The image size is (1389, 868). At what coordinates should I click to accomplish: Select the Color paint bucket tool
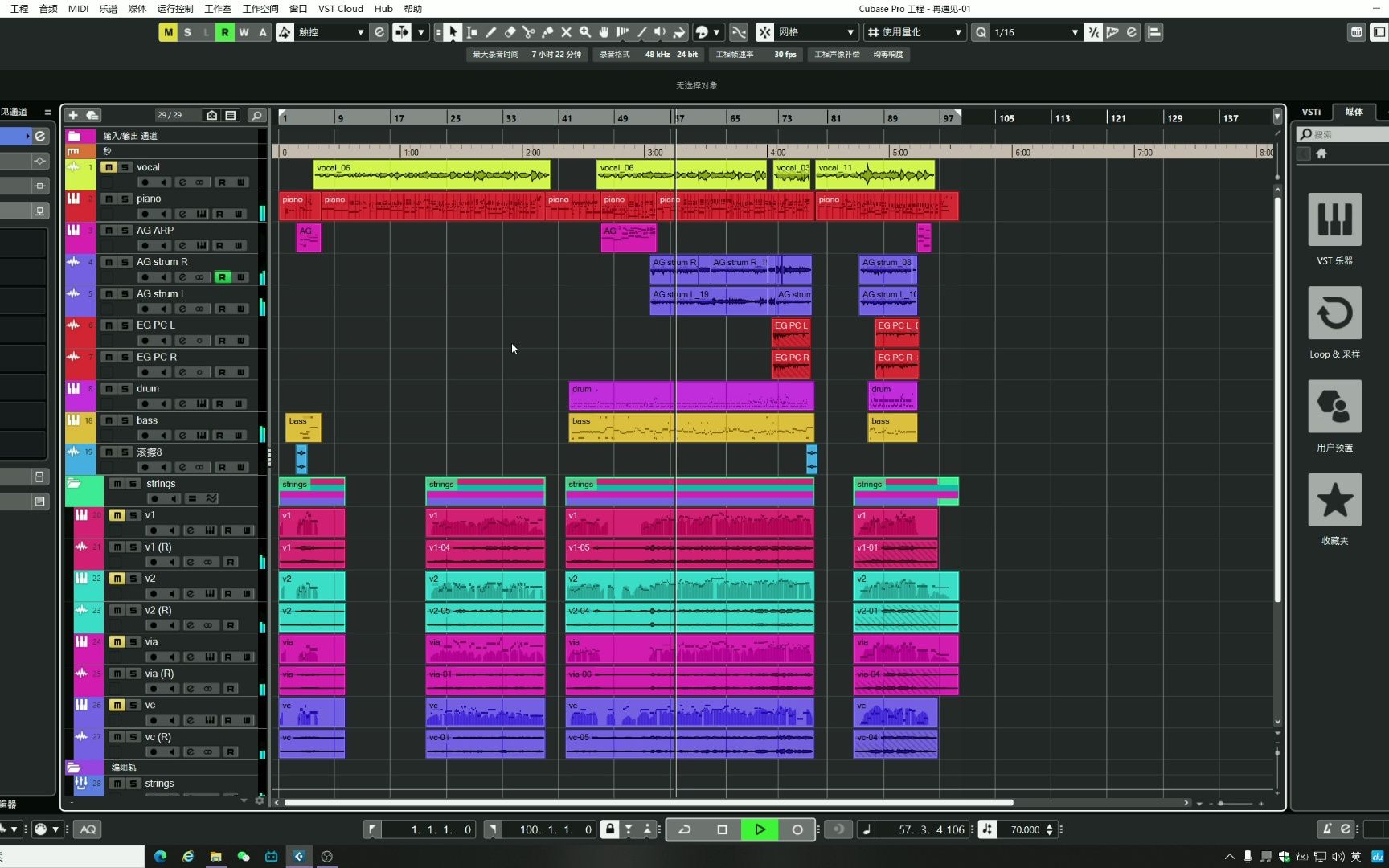(679, 32)
